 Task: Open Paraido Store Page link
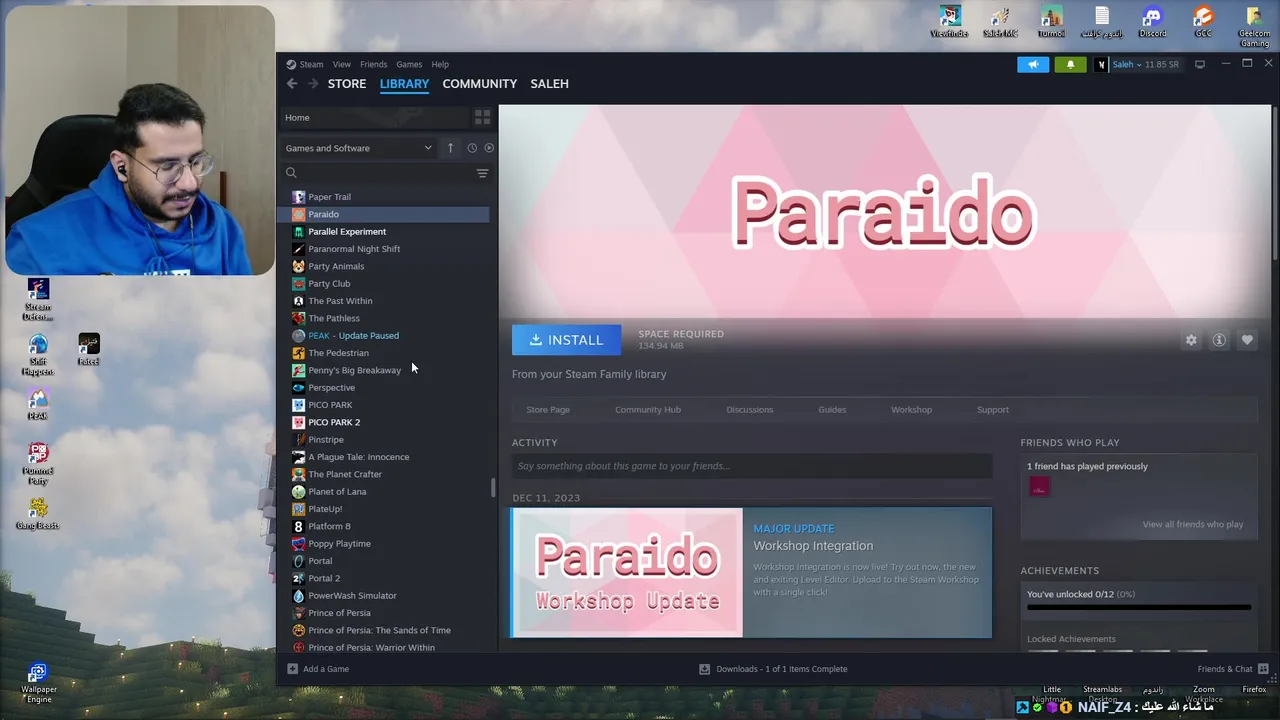[x=548, y=409]
